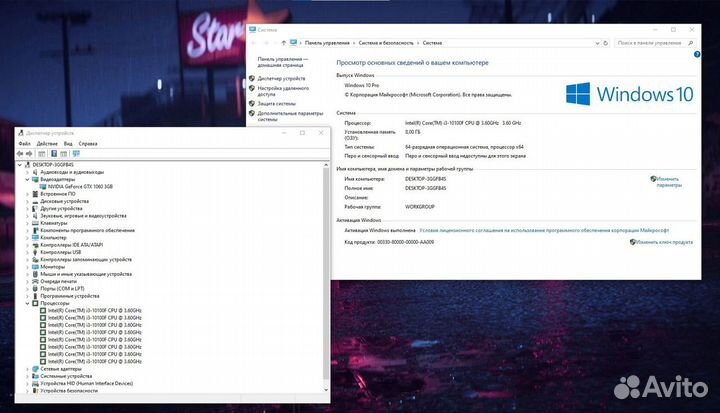
Task: Collapse the Видеоадаптеры node
Action: point(28,179)
